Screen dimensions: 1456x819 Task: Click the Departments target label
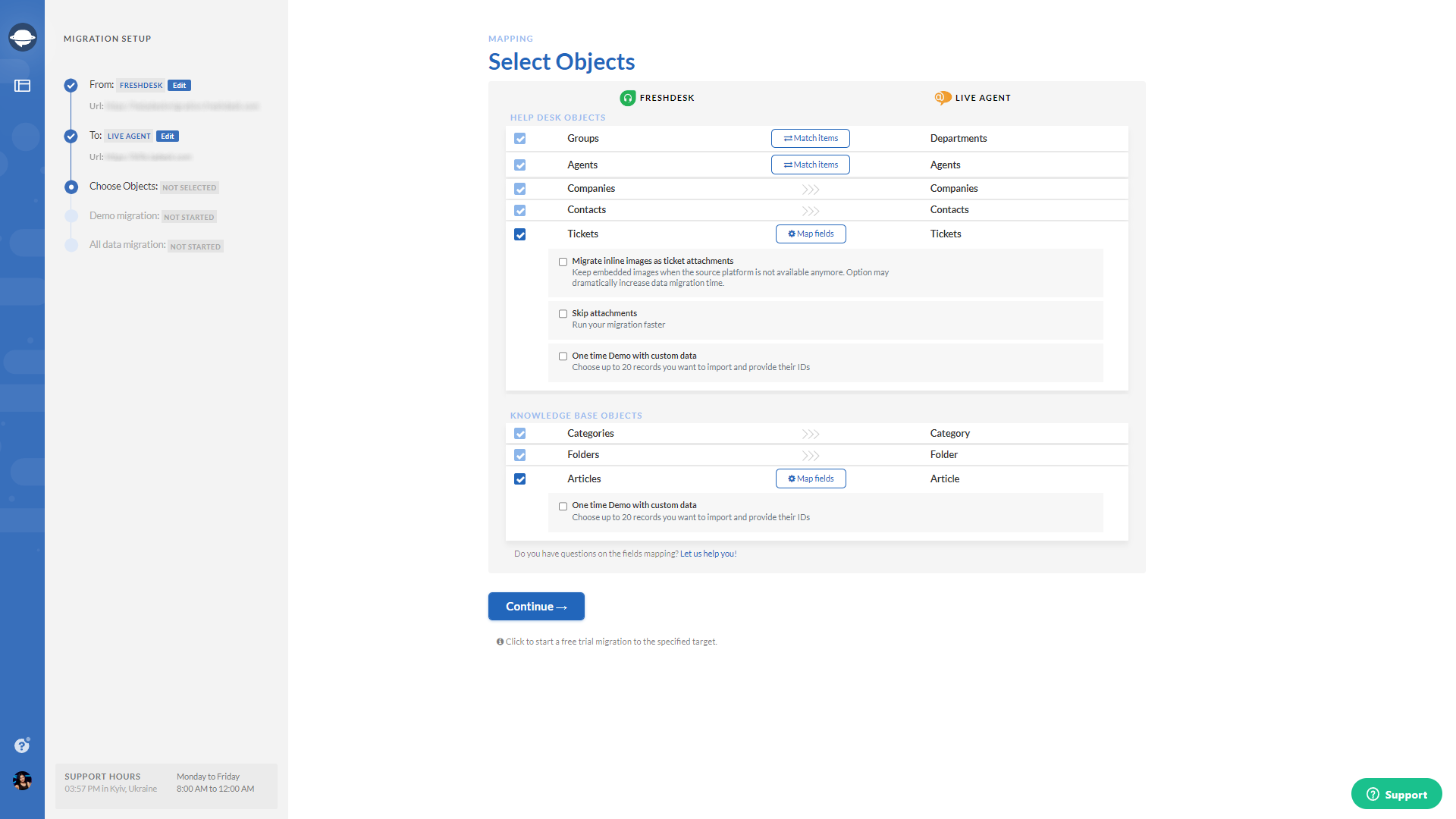[x=959, y=138]
